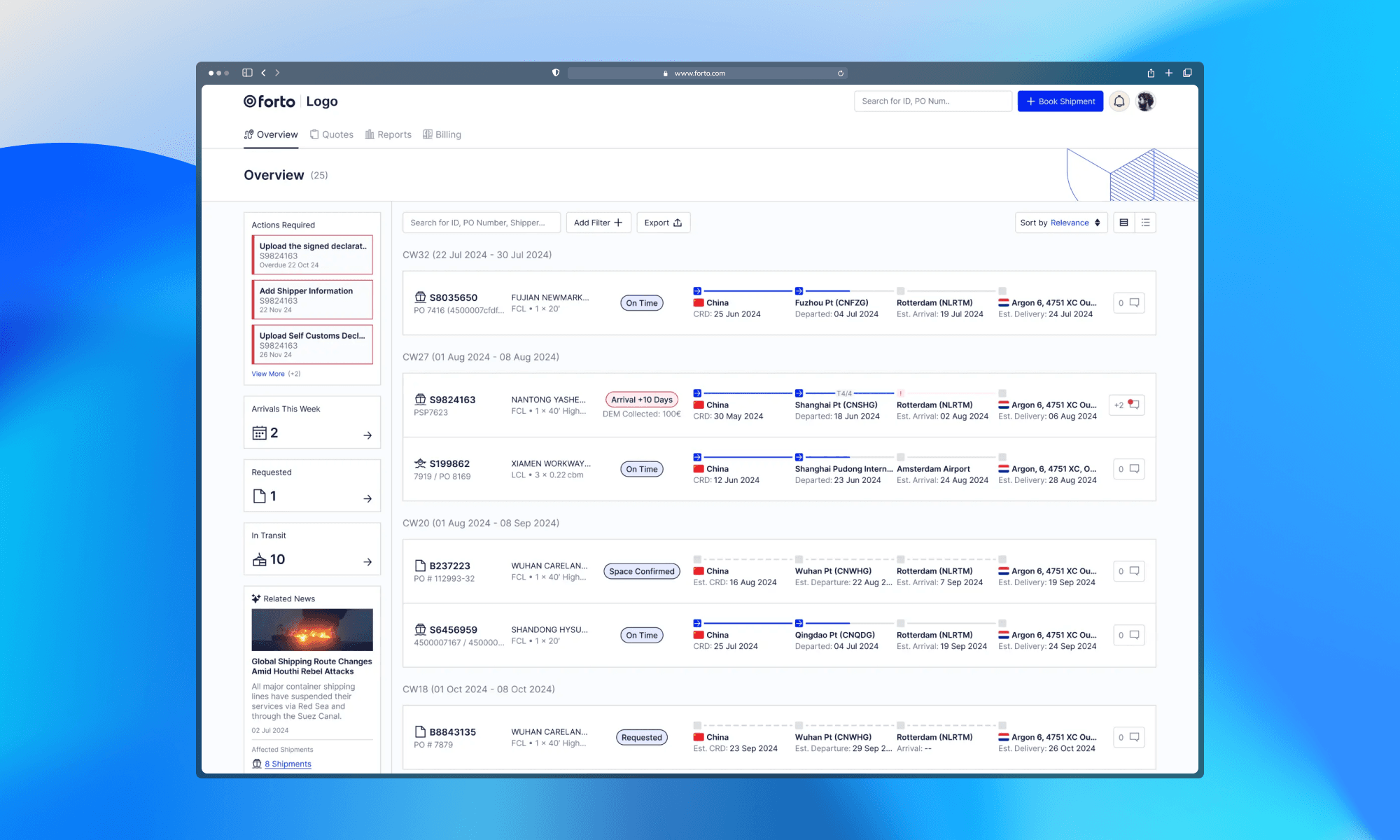Open comments for shipment S8035650
The width and height of the screenshot is (1400, 840).
pyautogui.click(x=1128, y=303)
